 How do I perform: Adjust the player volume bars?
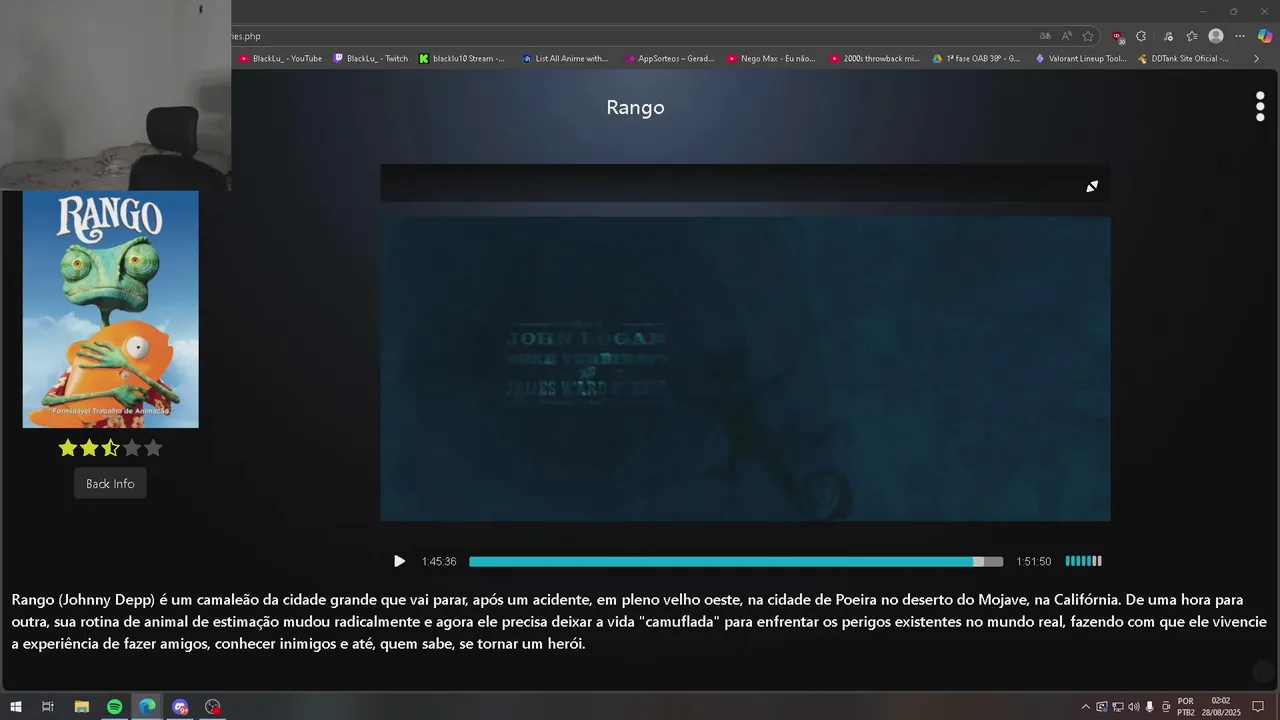[x=1083, y=562]
